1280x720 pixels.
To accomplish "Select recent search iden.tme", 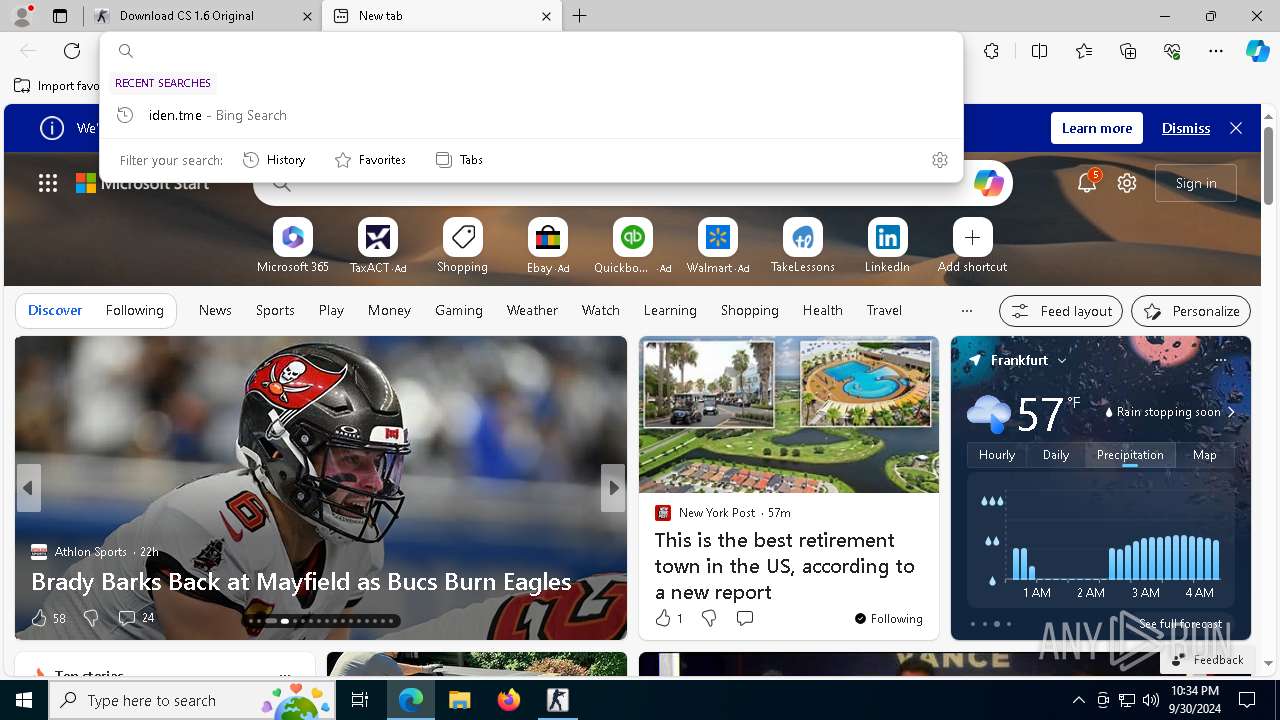I will [531, 115].
